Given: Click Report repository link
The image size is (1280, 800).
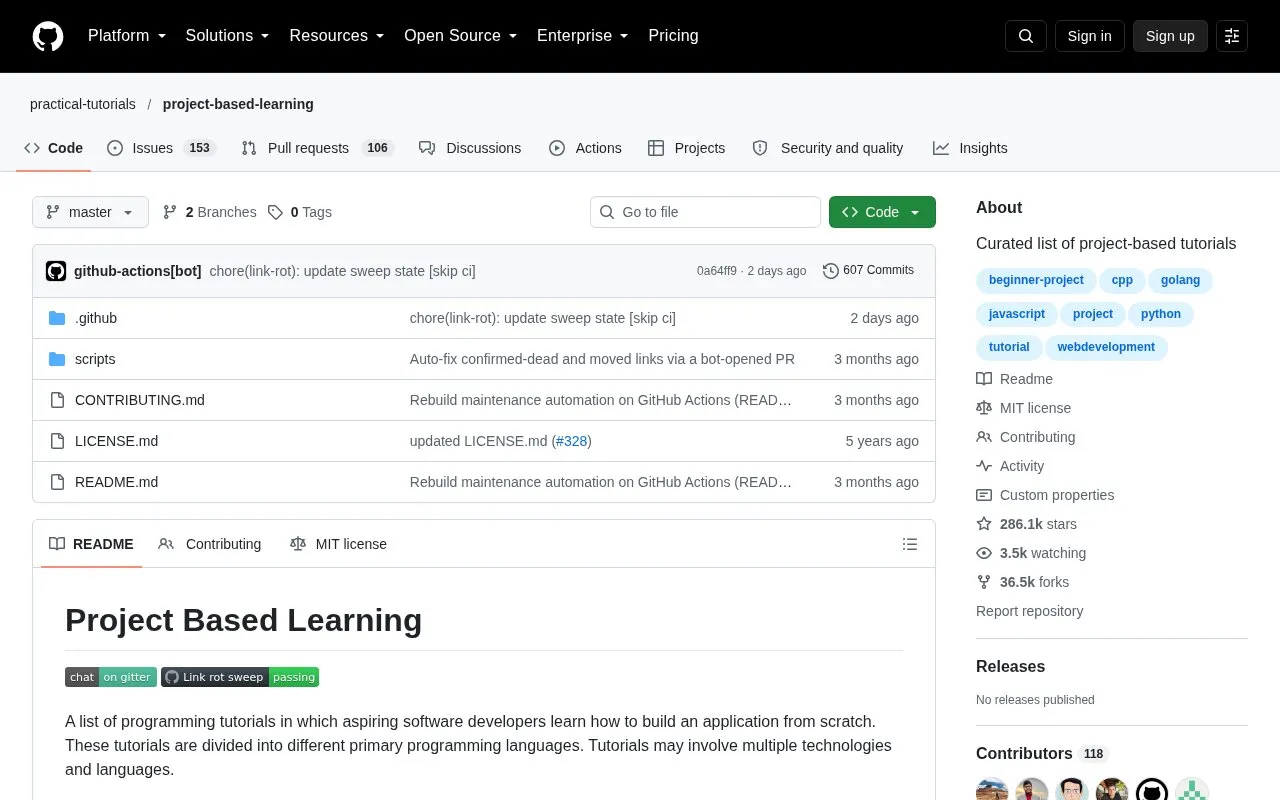Looking at the screenshot, I should coord(1029,611).
